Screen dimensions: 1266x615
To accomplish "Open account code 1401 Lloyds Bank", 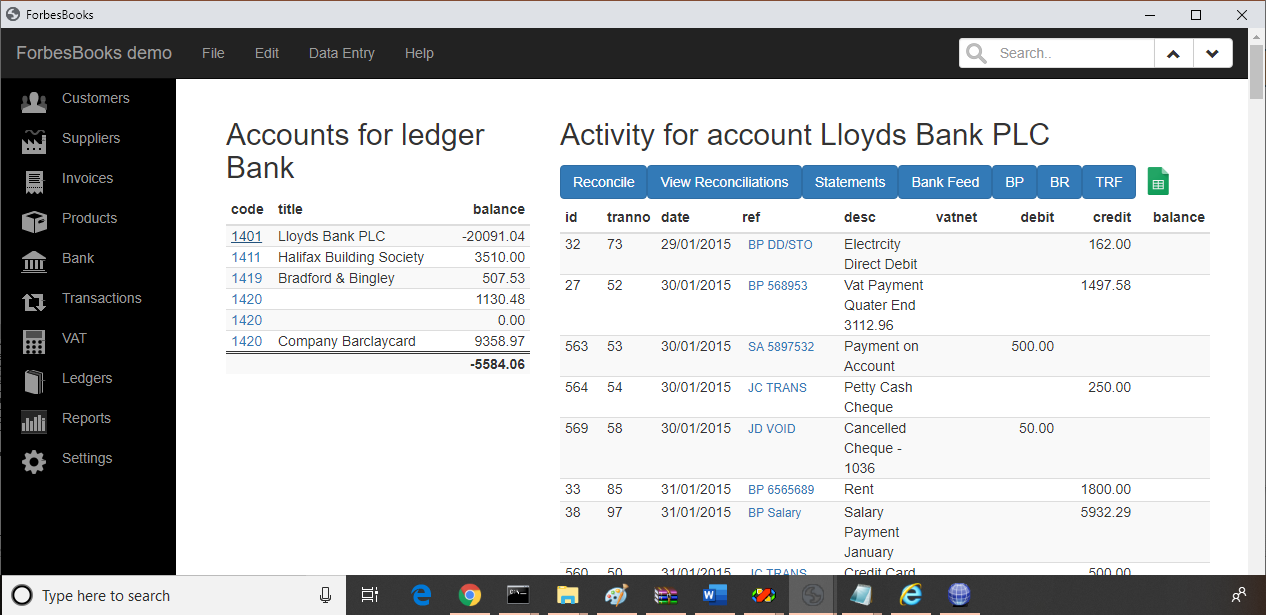I will coord(246,236).
